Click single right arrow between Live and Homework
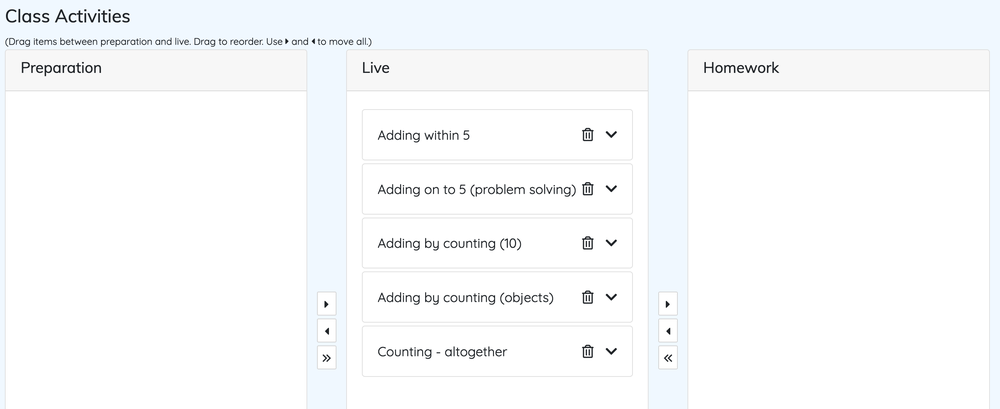Viewport: 1000px width, 409px height. [x=668, y=303]
